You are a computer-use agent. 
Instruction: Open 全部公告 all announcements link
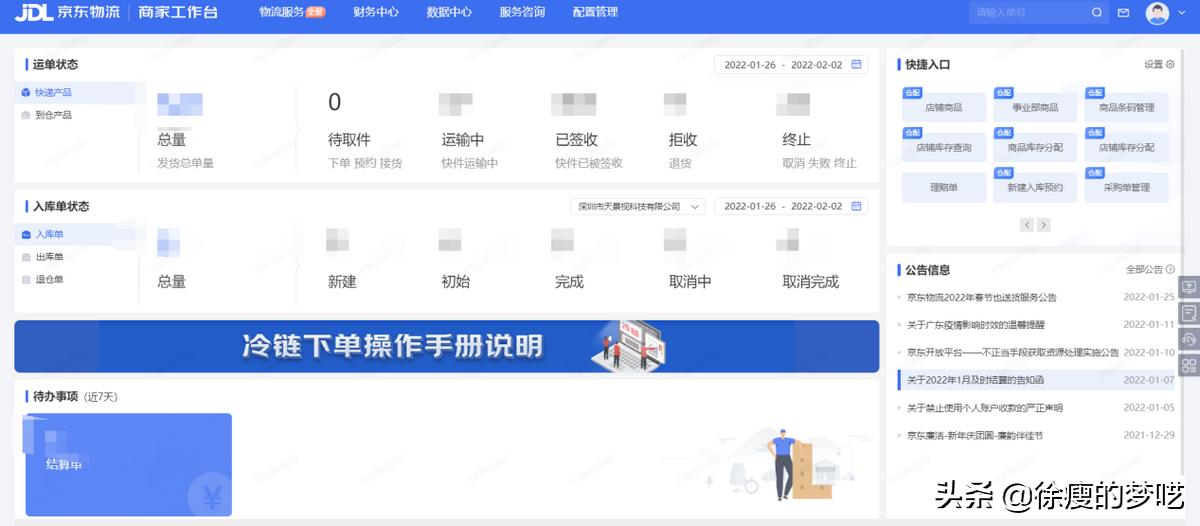click(x=1150, y=270)
